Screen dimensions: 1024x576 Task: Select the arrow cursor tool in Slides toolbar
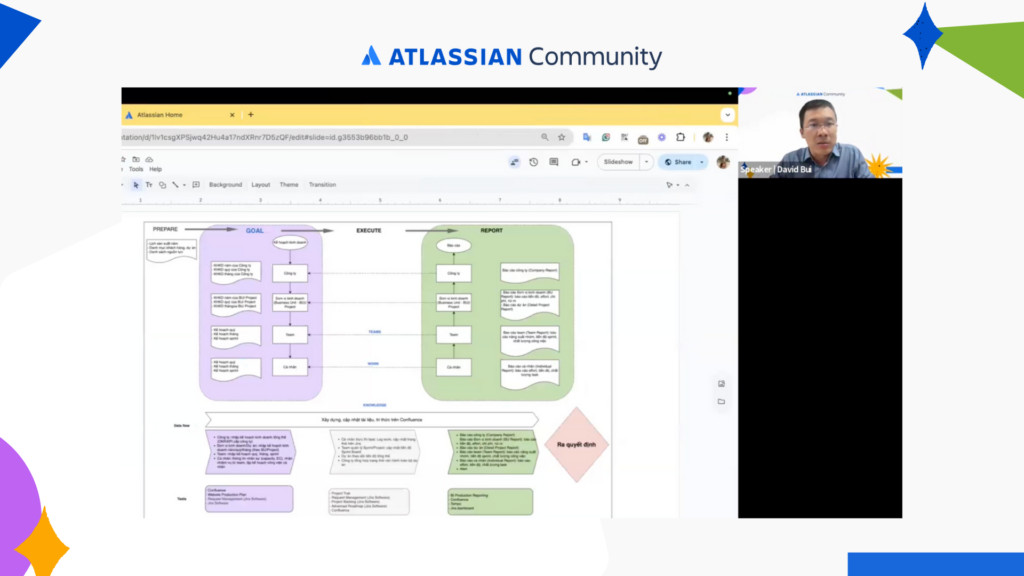[136, 185]
